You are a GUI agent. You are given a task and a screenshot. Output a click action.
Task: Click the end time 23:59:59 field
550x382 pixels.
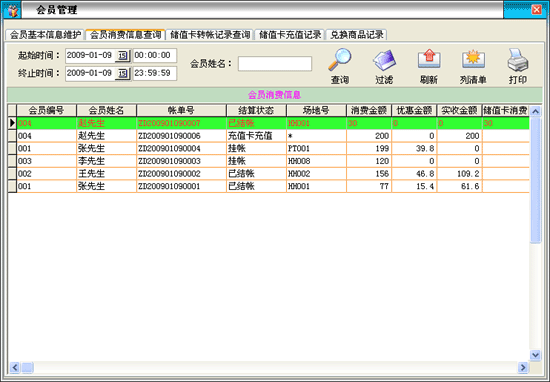point(155,73)
